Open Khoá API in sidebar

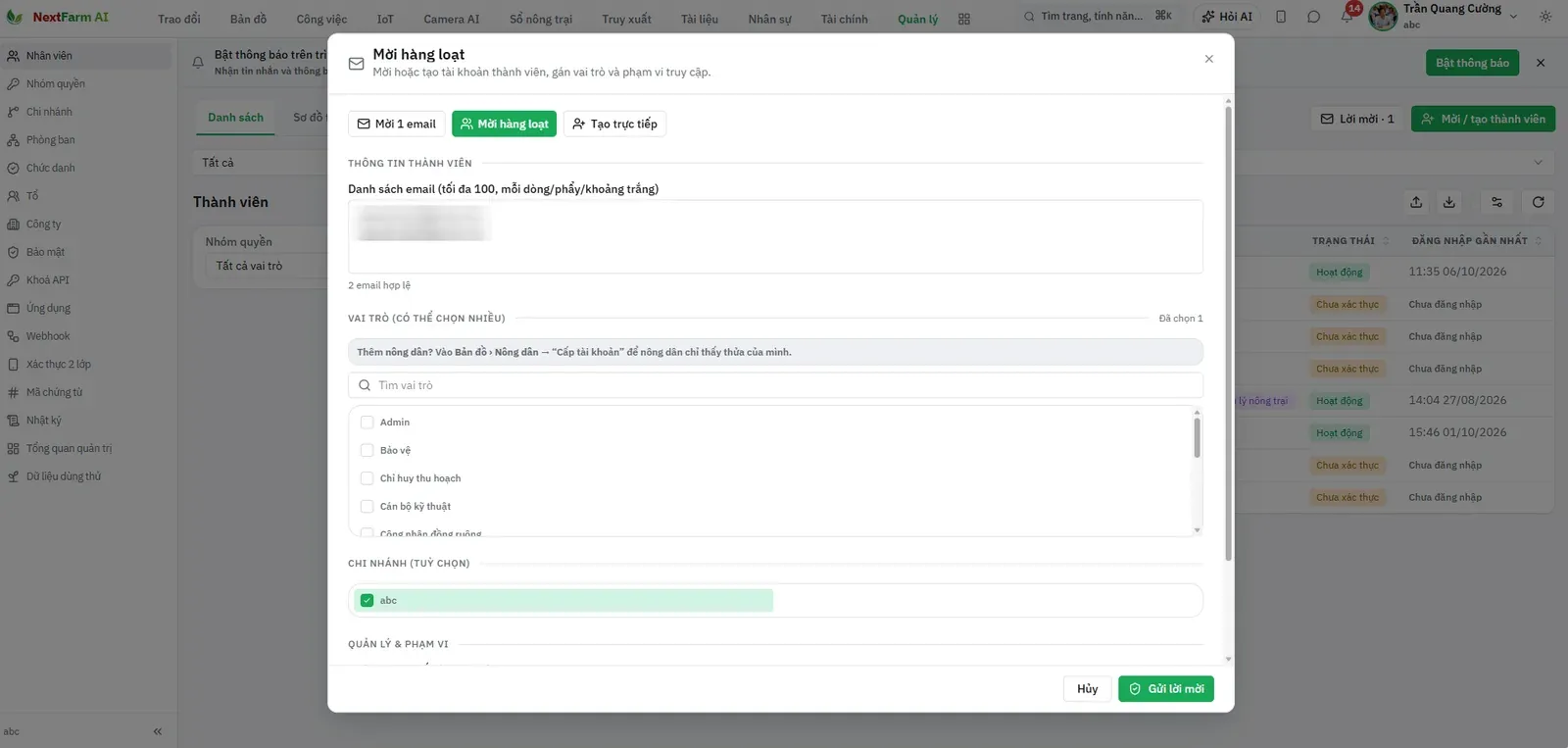47,280
